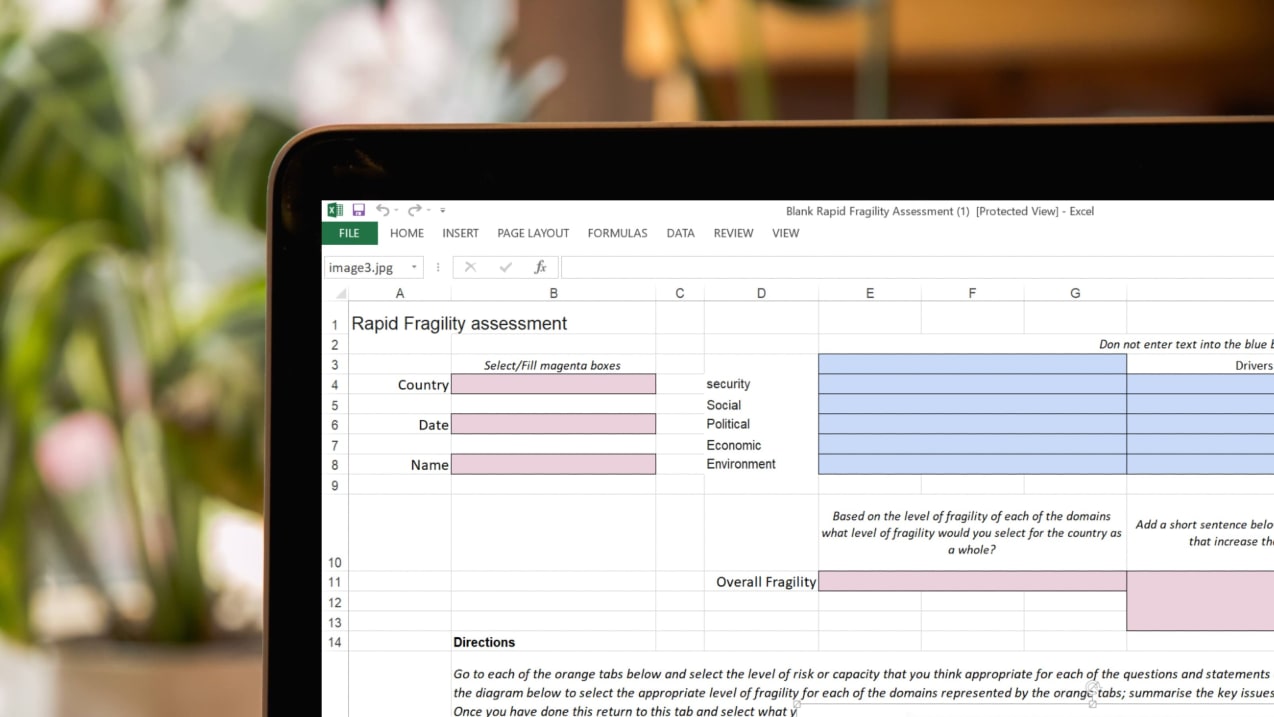Select row 14 by clicking its row number

(334, 642)
